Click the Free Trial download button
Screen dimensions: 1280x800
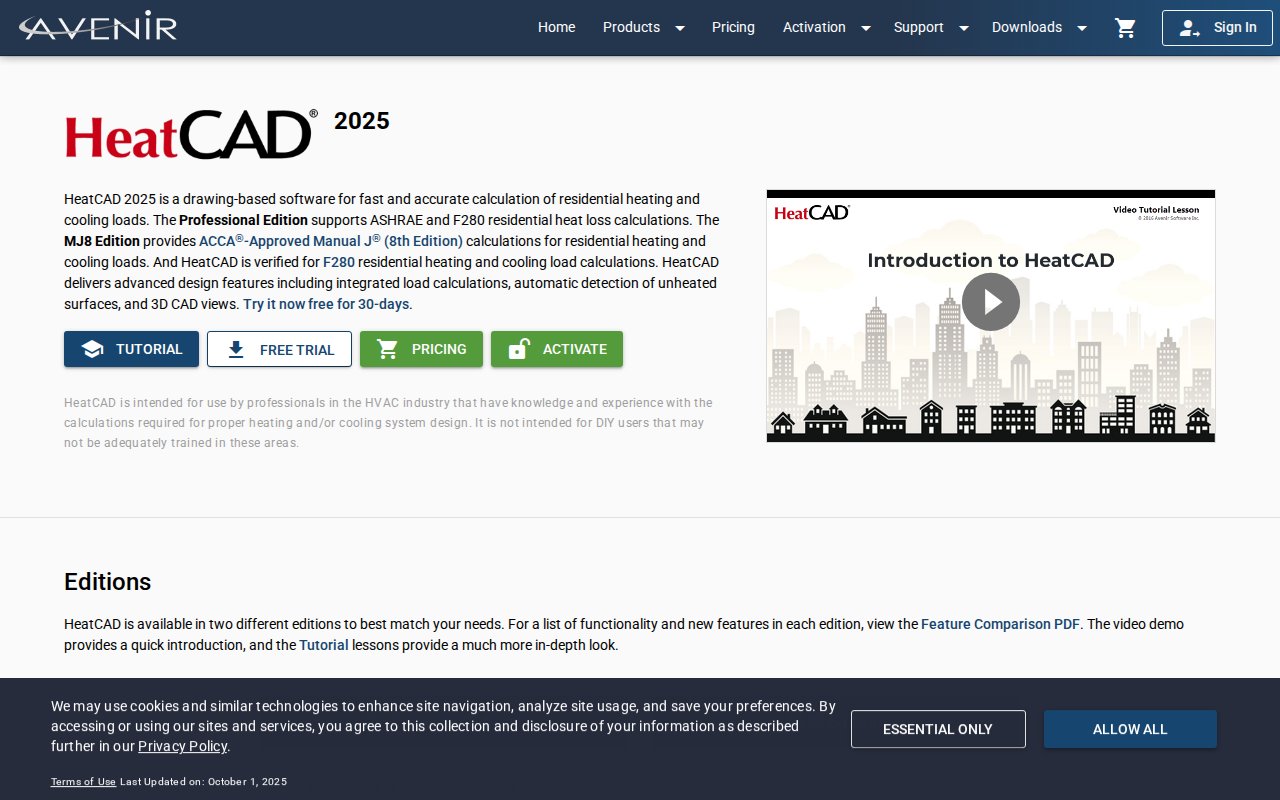tap(279, 349)
